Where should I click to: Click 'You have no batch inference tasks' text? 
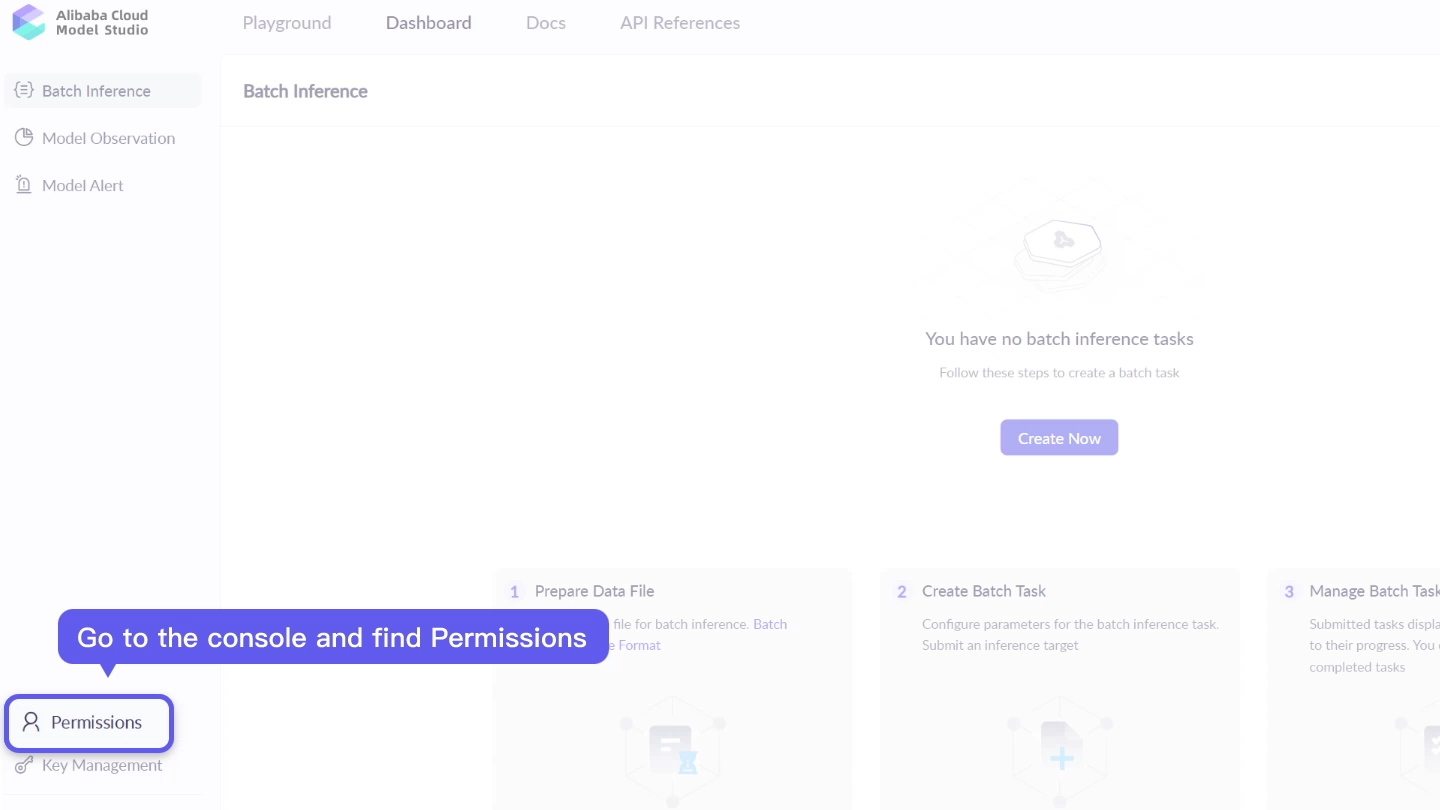(1059, 339)
